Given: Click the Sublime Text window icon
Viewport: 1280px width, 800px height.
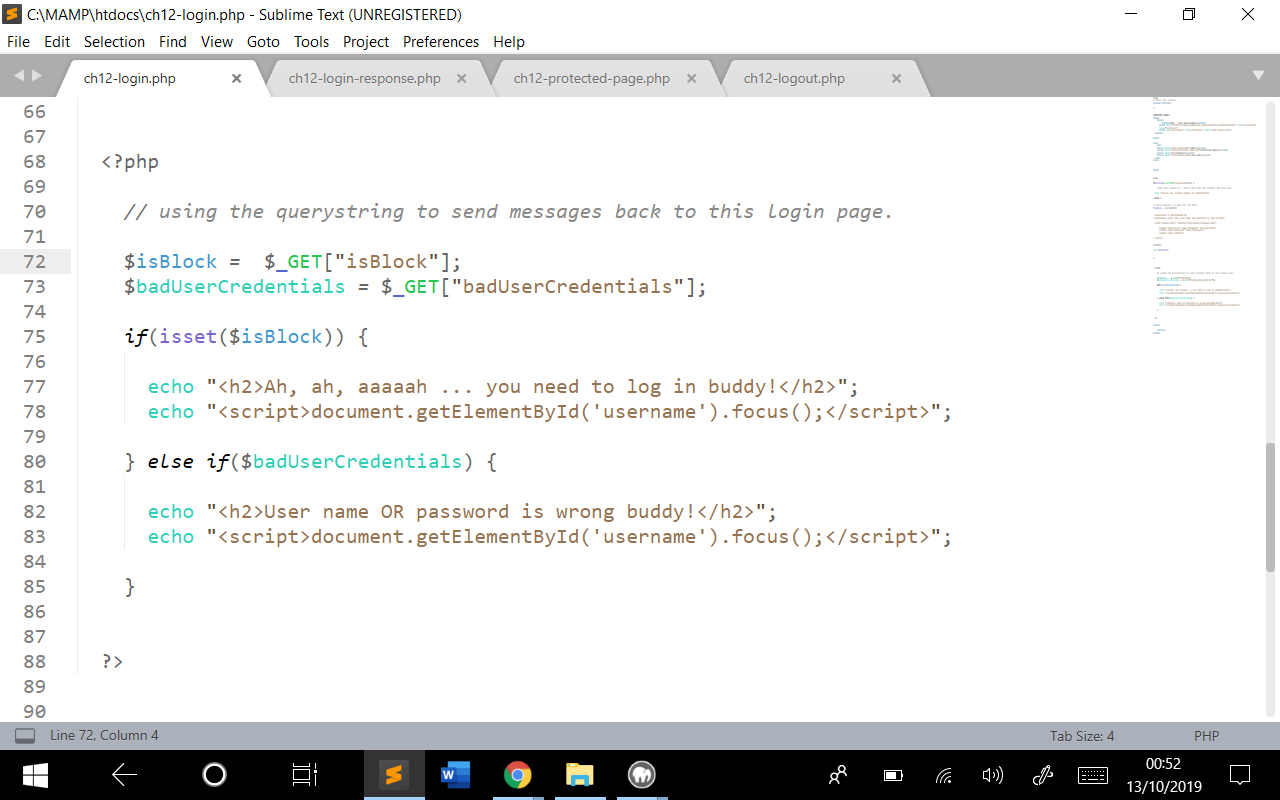Looking at the screenshot, I should point(13,14).
